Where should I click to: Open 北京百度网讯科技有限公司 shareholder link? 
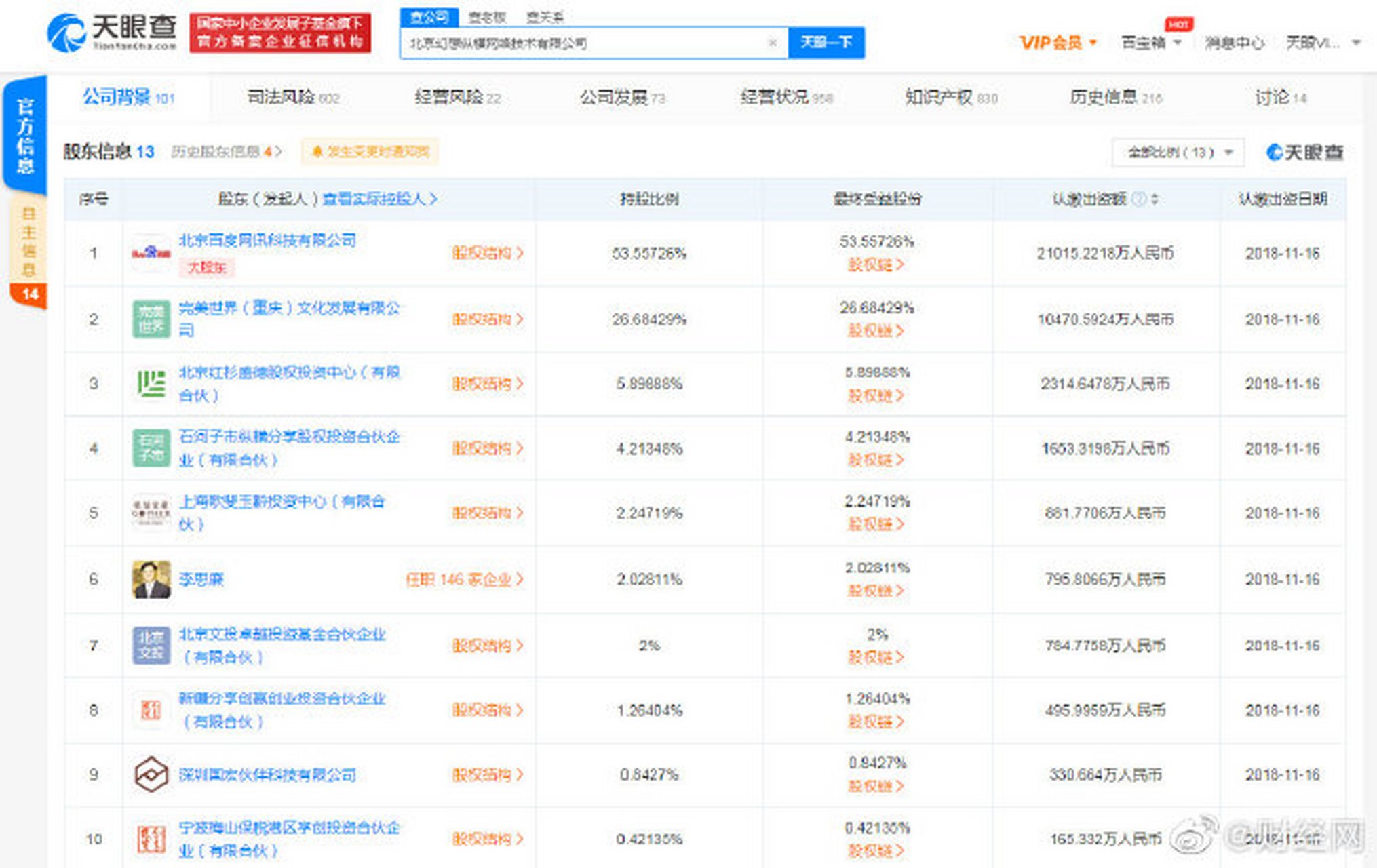tap(267, 240)
